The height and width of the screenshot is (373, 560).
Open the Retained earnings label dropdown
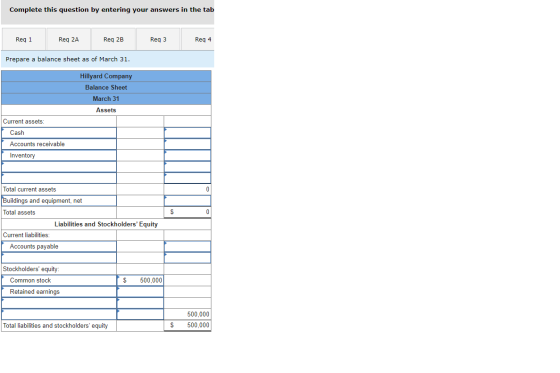click(59, 292)
